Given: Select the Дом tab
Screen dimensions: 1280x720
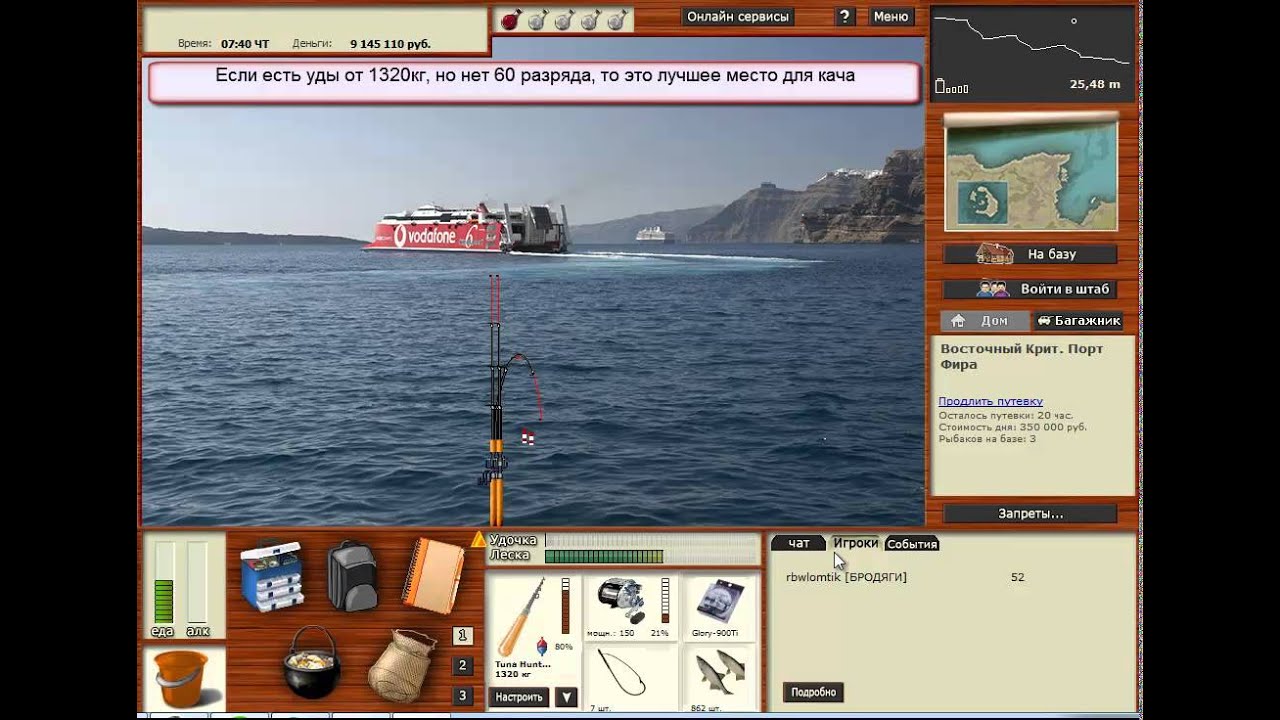Looking at the screenshot, I should click(985, 321).
